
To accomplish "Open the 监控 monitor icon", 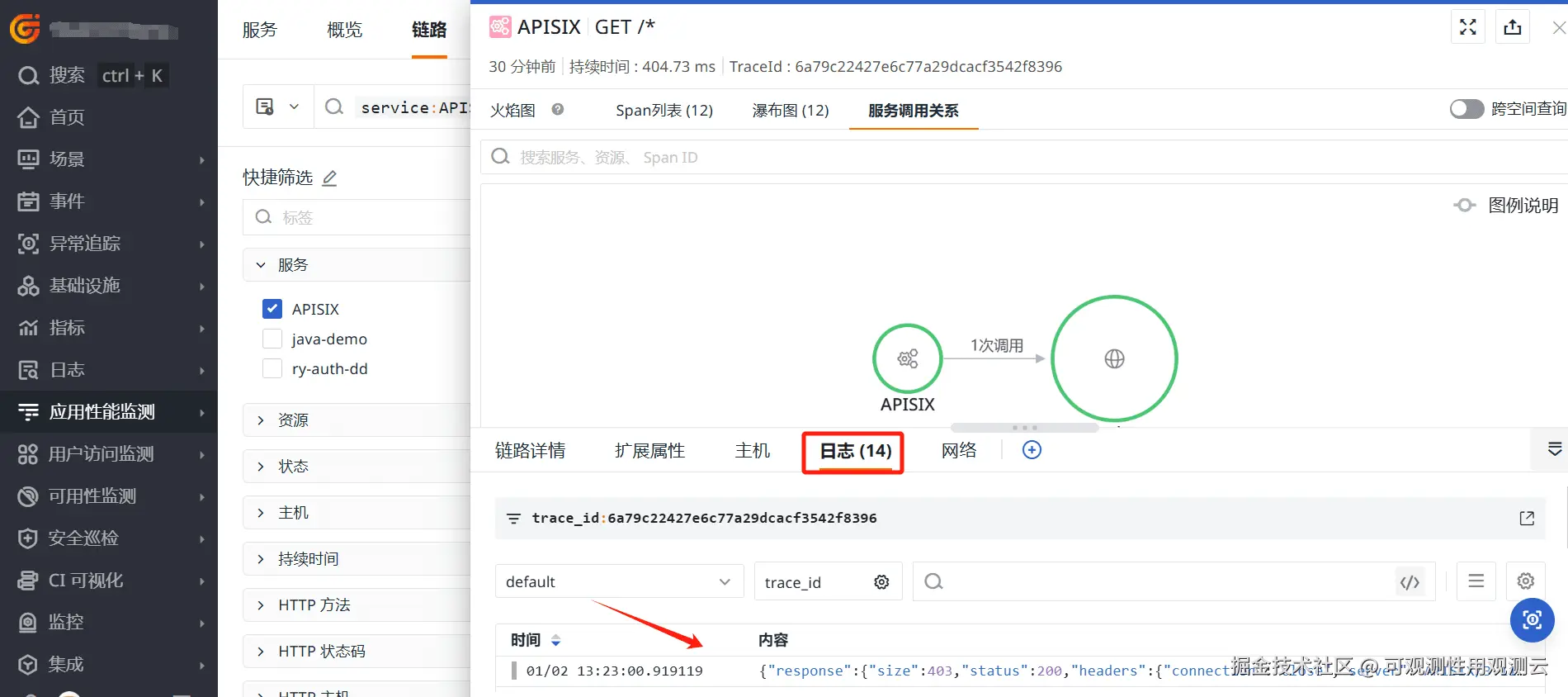I will tap(28, 622).
